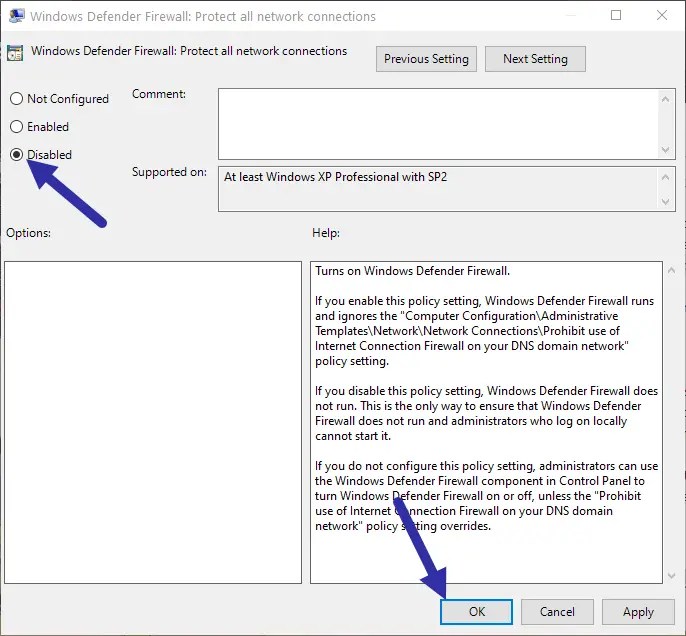Click the 'Turns on Windows Defender Firewall.' help text
The image size is (686, 636).
[x=413, y=271]
